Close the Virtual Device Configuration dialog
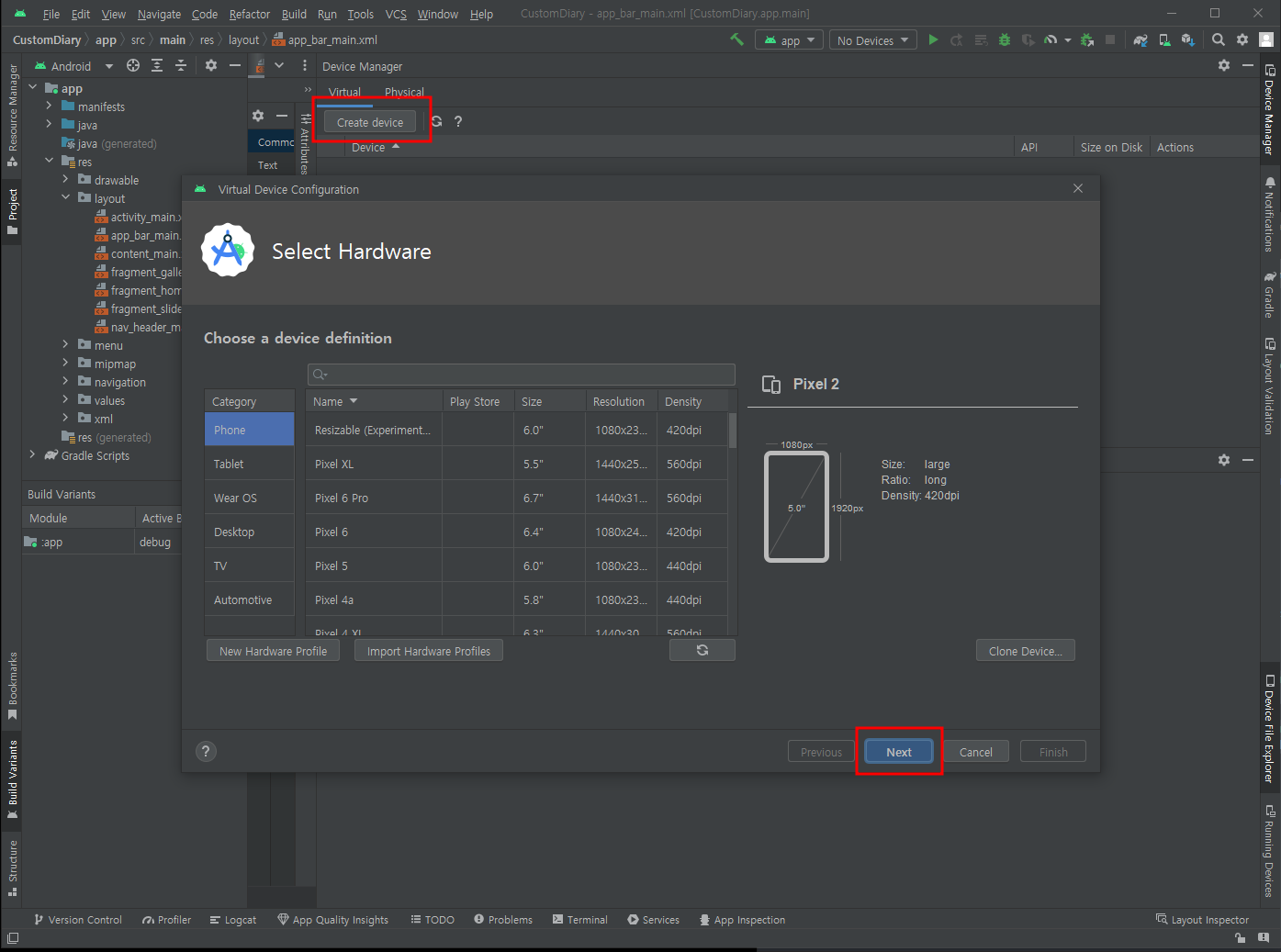This screenshot has height=952, width=1281. [x=1078, y=188]
